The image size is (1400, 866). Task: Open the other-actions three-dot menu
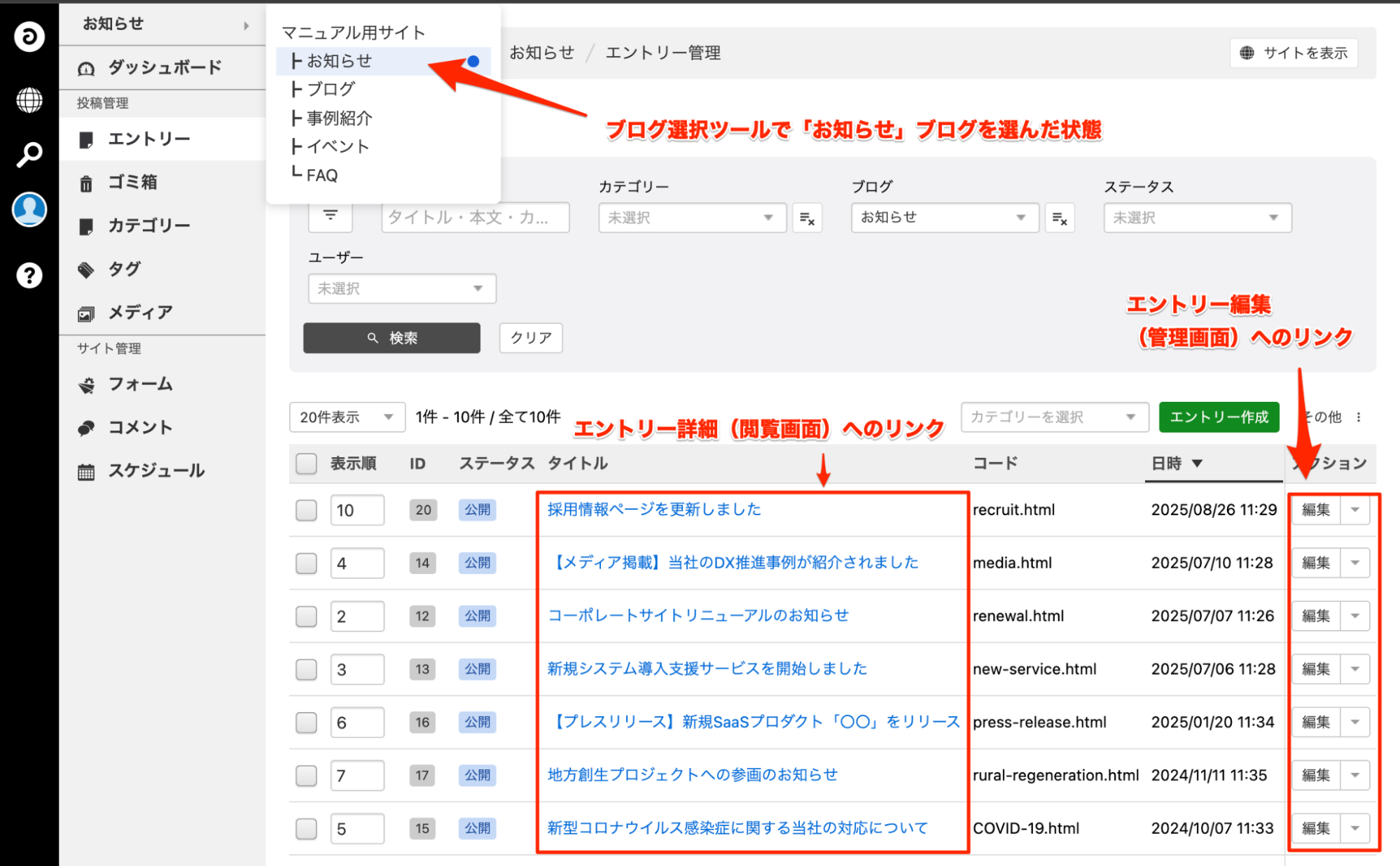click(x=1358, y=417)
